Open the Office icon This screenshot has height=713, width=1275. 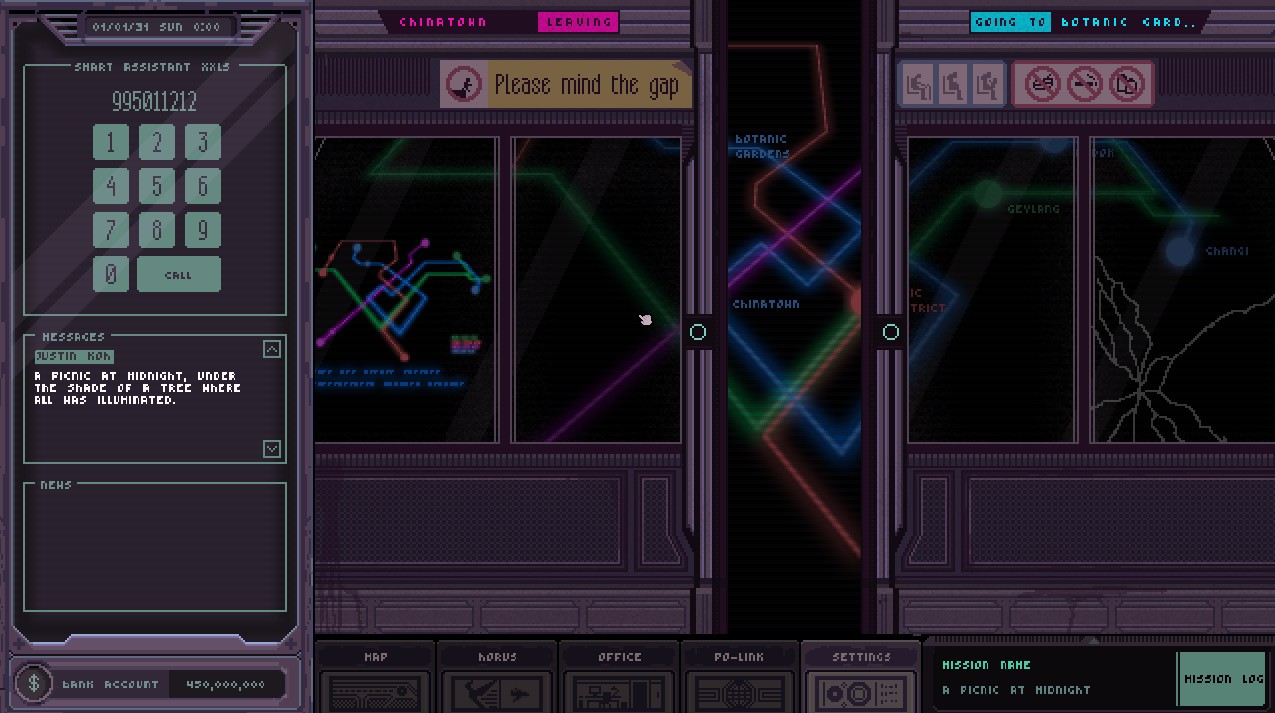tap(619, 692)
